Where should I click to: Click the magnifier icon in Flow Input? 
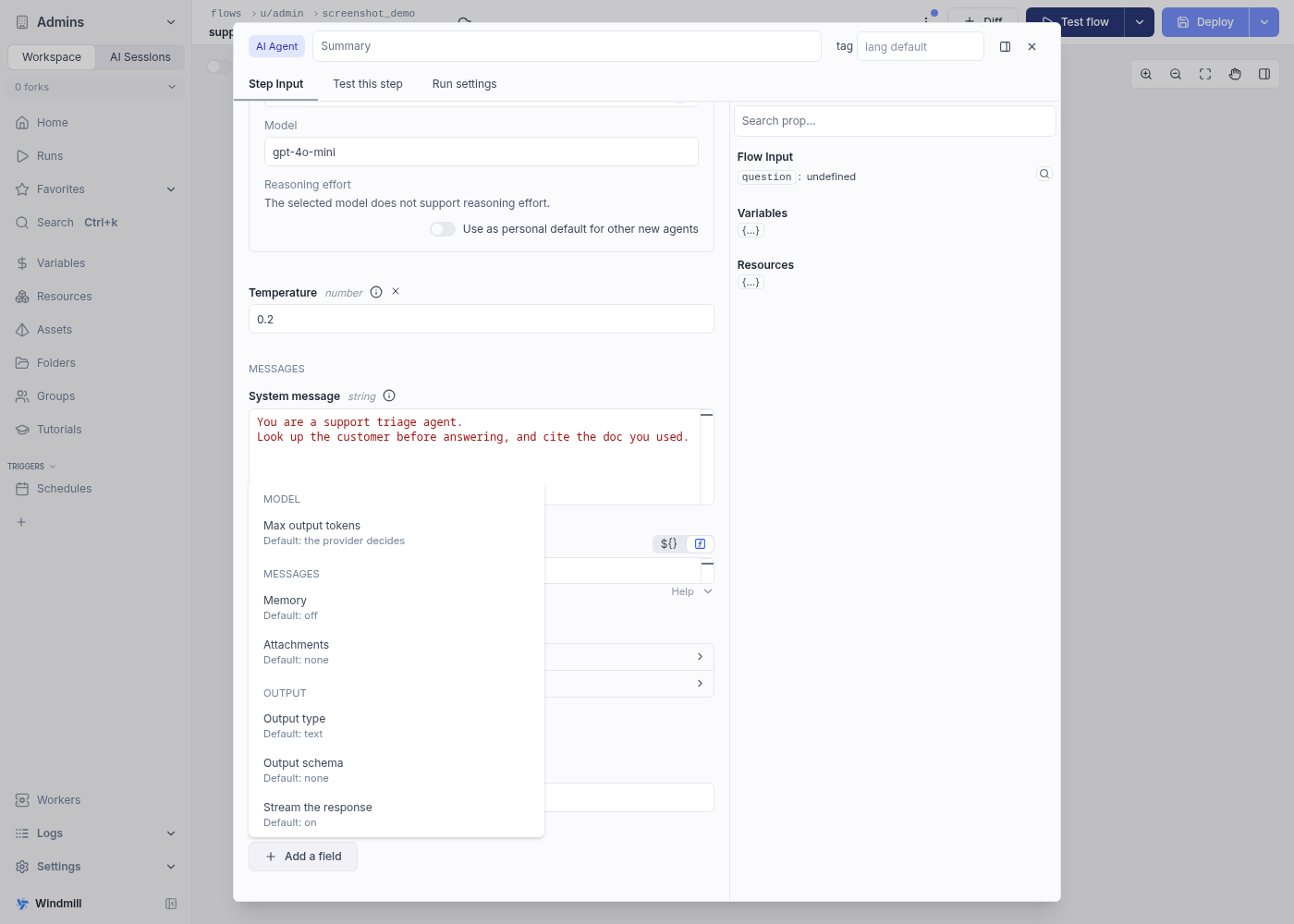1044,174
